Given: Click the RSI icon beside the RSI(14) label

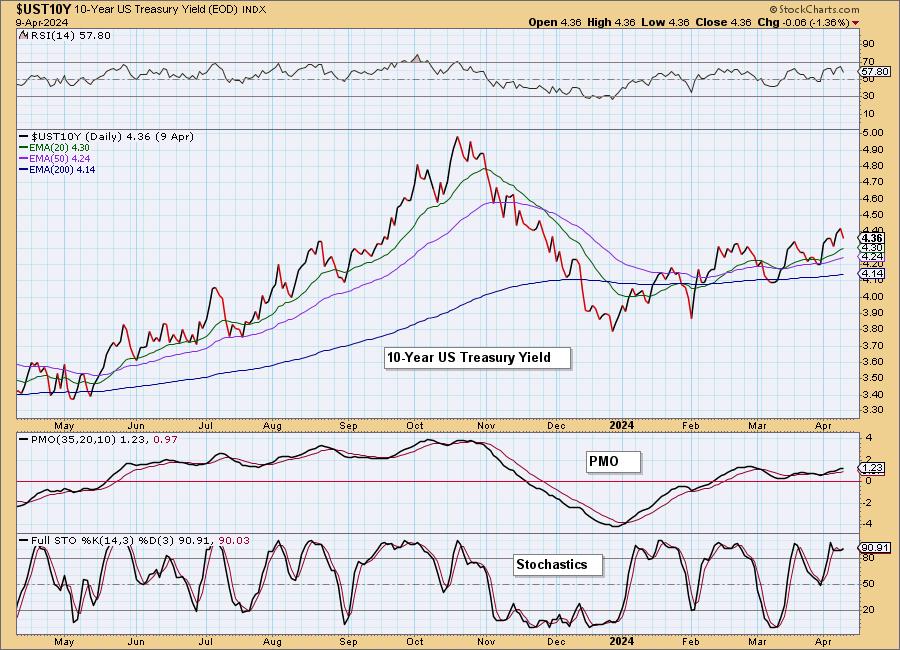Looking at the screenshot, I should tap(23, 35).
